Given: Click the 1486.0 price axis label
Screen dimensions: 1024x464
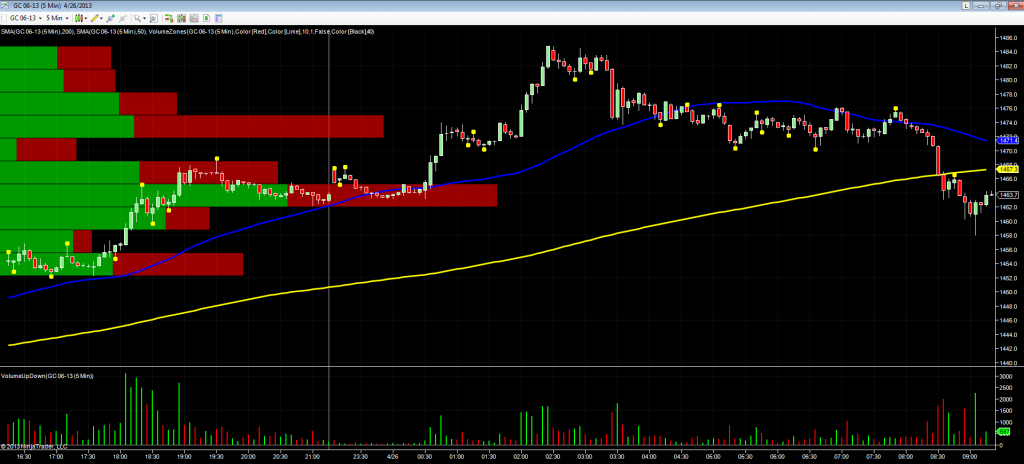Looking at the screenshot, I should point(1006,38).
